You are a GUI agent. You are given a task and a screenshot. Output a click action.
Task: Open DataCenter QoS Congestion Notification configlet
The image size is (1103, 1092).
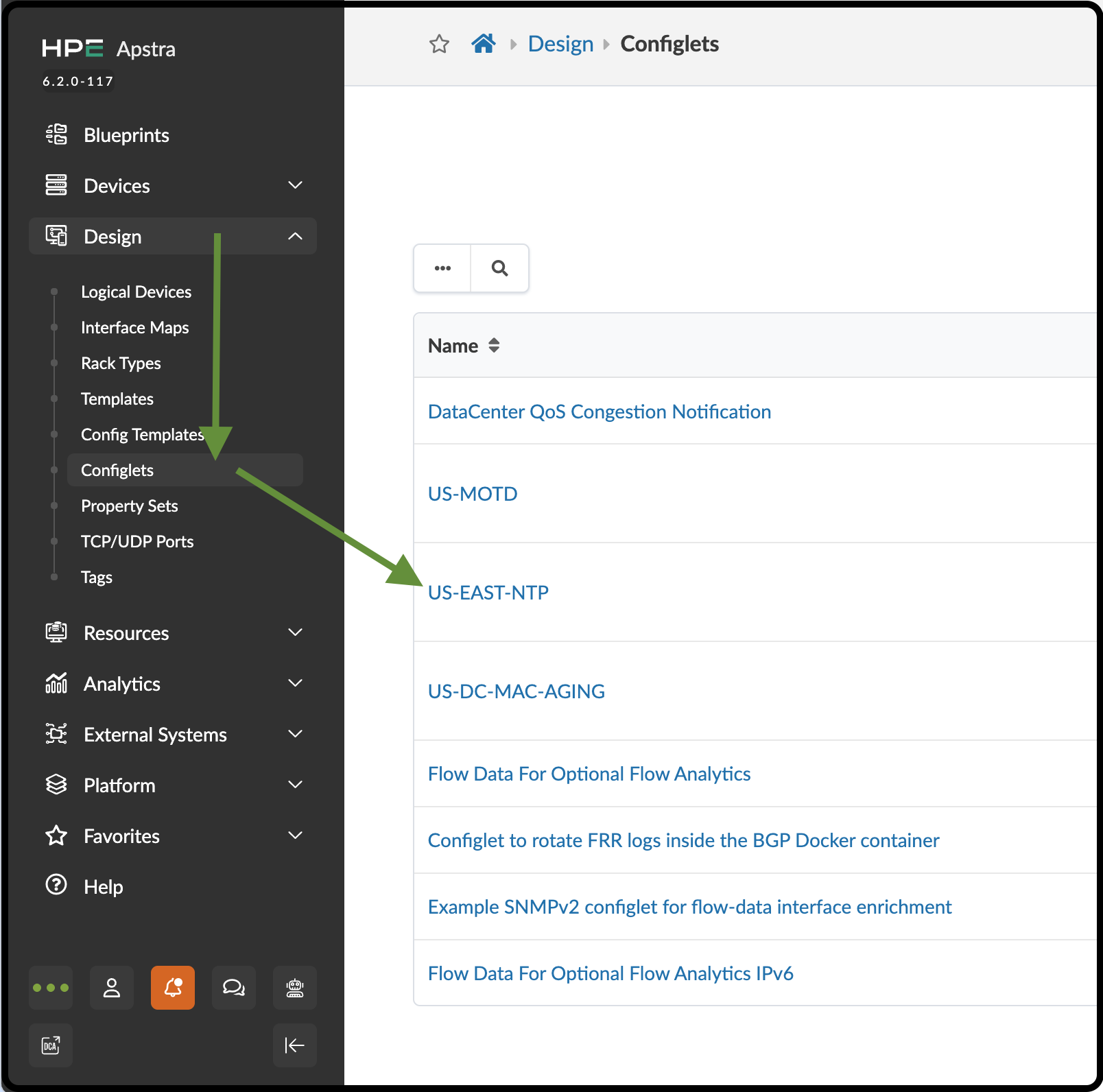tap(600, 412)
